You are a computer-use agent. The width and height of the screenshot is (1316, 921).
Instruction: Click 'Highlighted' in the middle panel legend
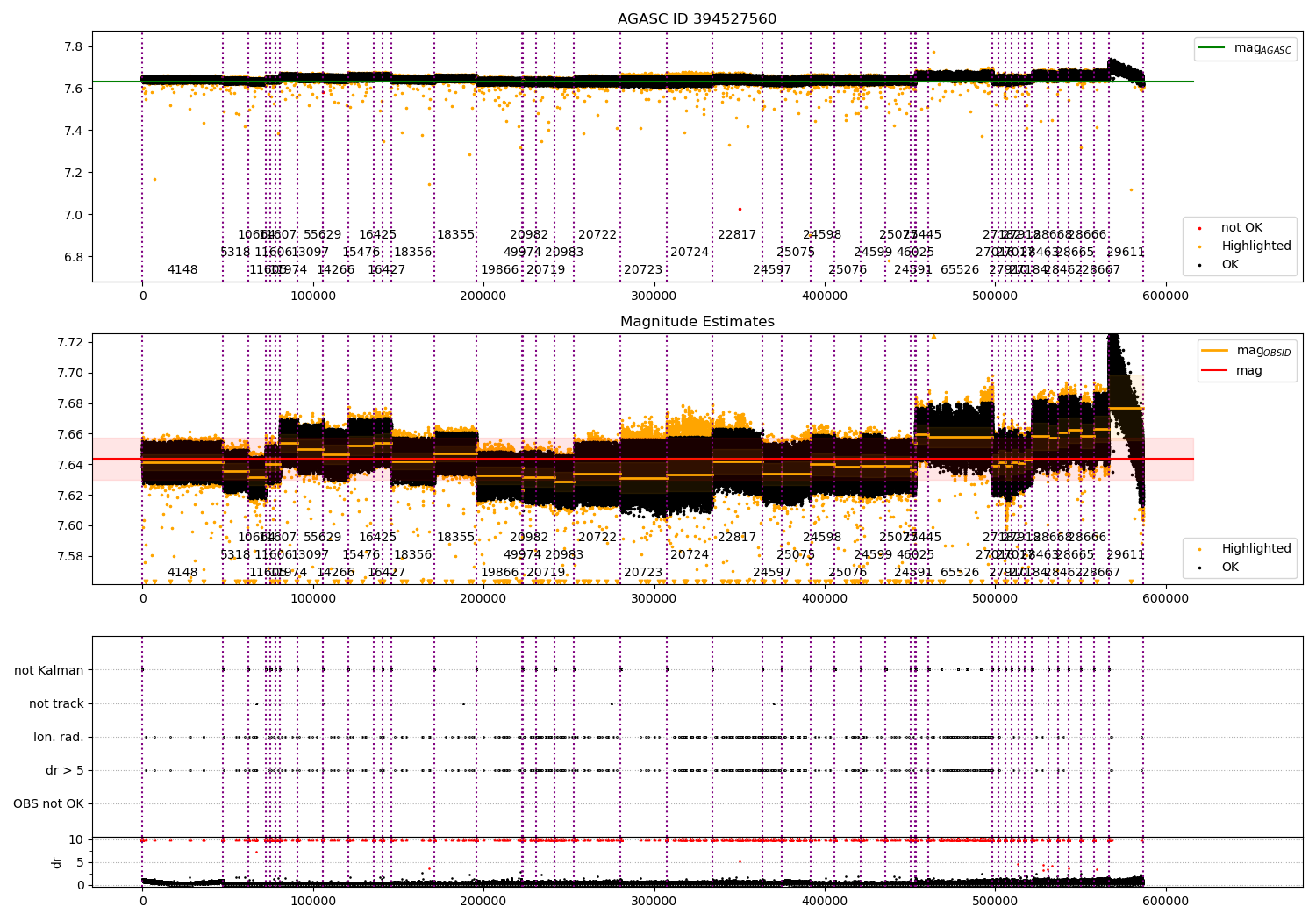tap(1256, 548)
